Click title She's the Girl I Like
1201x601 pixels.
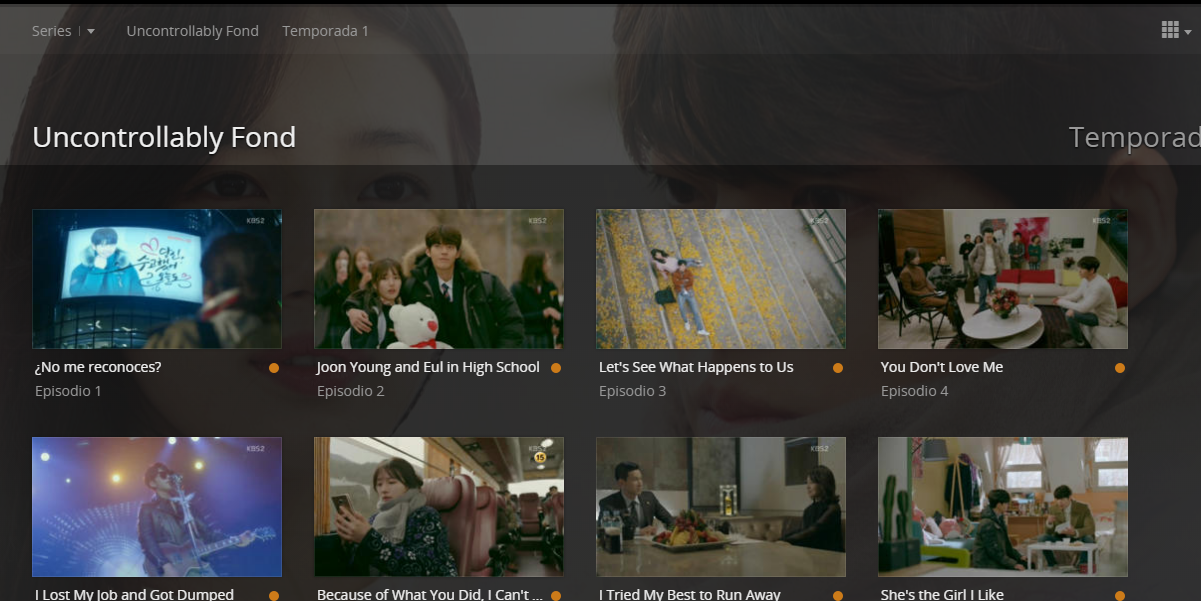[x=942, y=594]
